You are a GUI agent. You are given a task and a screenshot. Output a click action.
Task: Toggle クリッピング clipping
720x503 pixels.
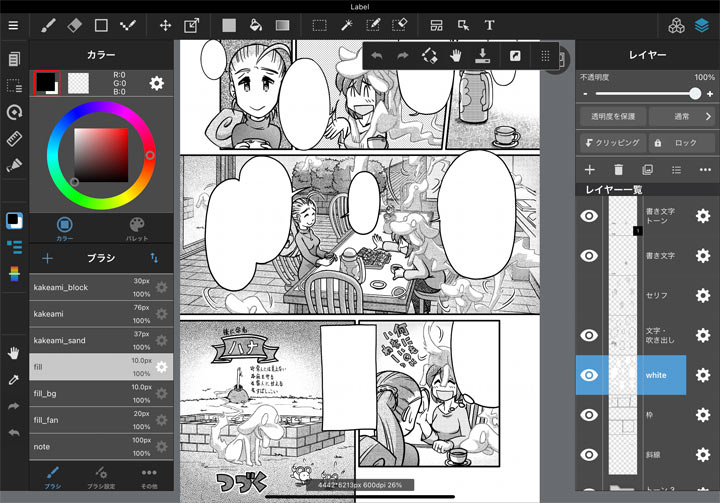tap(613, 143)
